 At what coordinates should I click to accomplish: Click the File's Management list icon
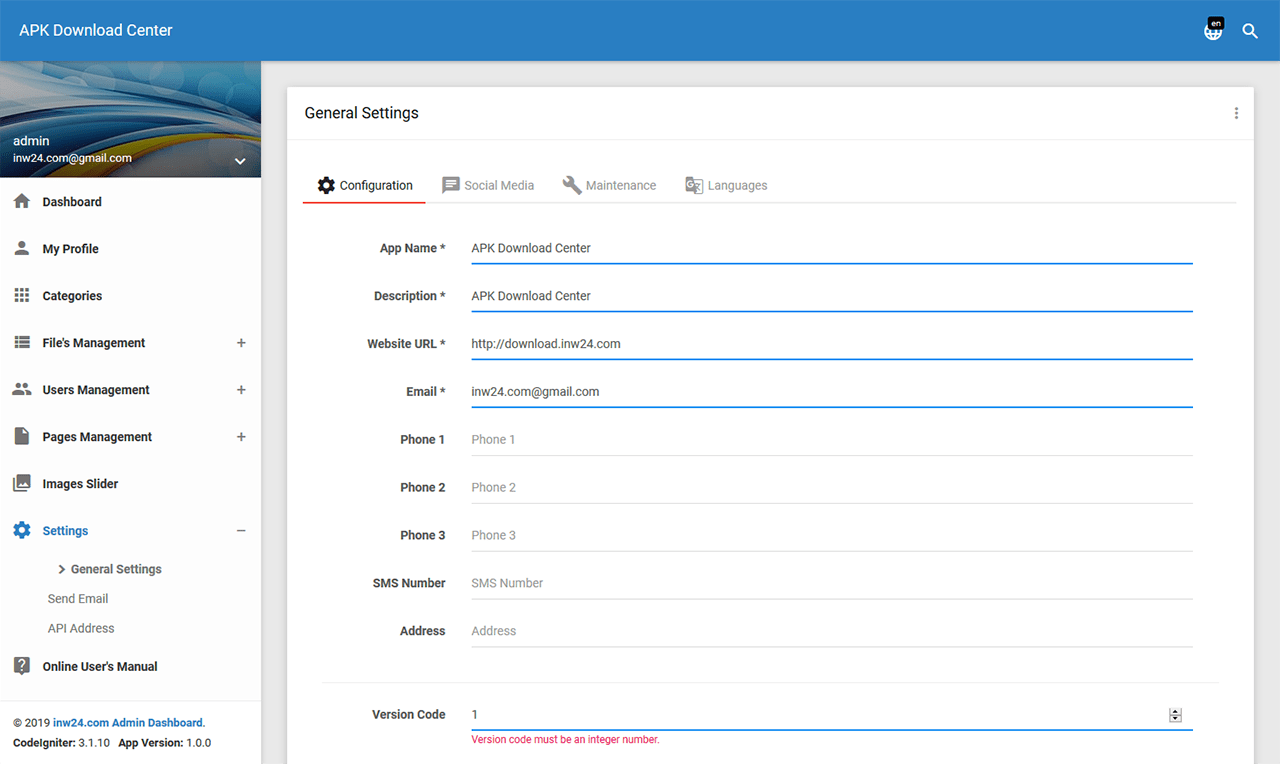click(x=22, y=343)
